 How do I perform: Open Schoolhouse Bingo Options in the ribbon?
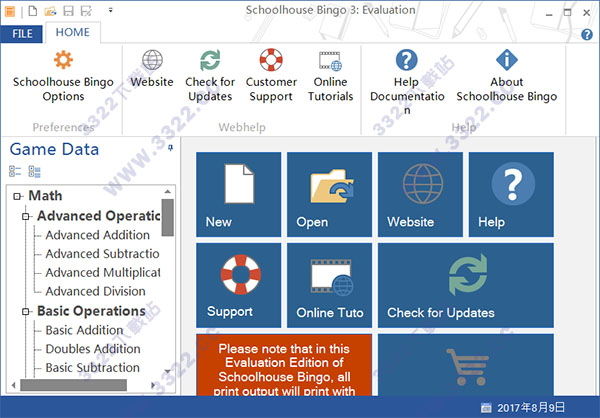(63, 76)
